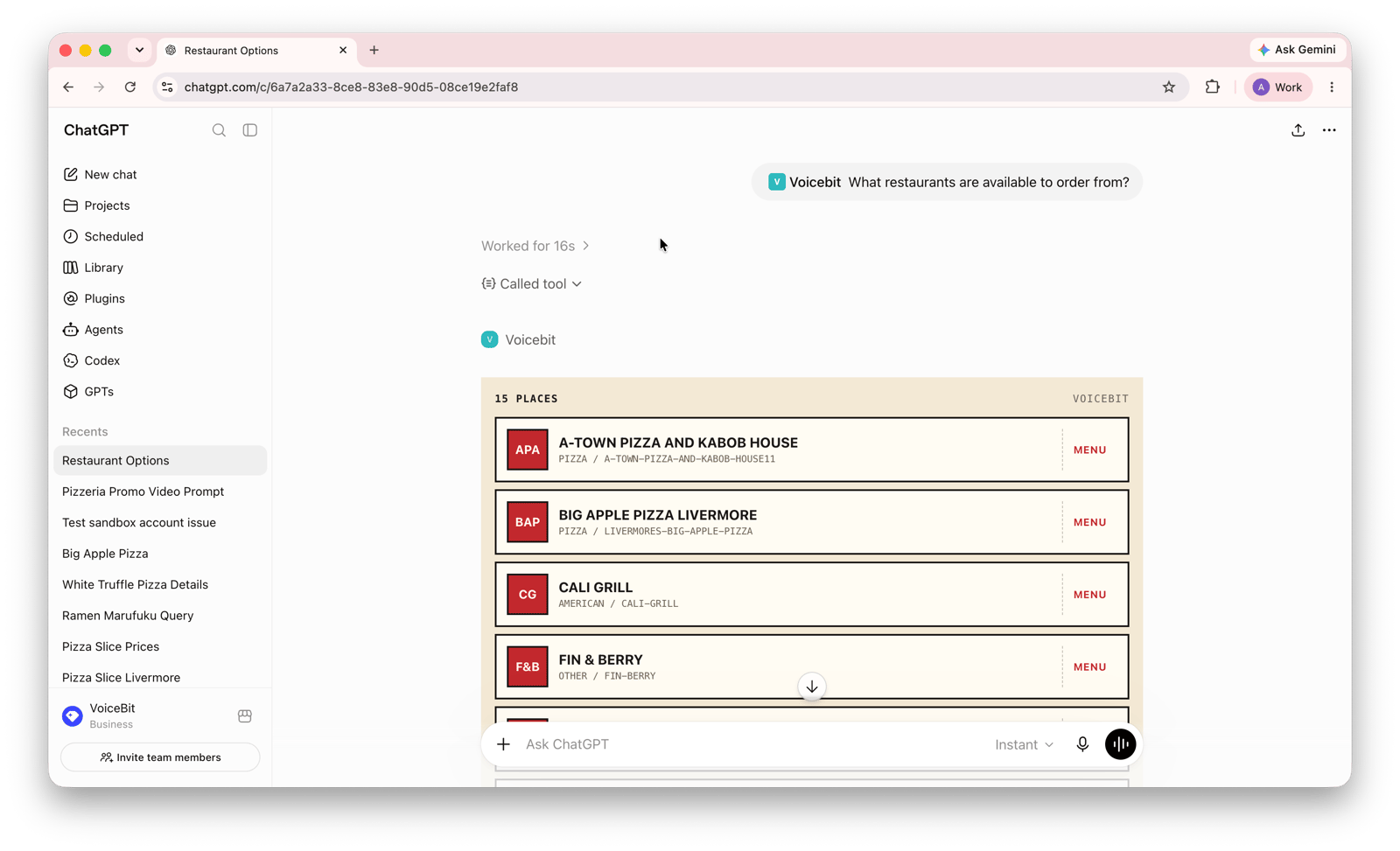The width and height of the screenshot is (1400, 851).
Task: Click the plus attach button in composer
Action: 503,744
